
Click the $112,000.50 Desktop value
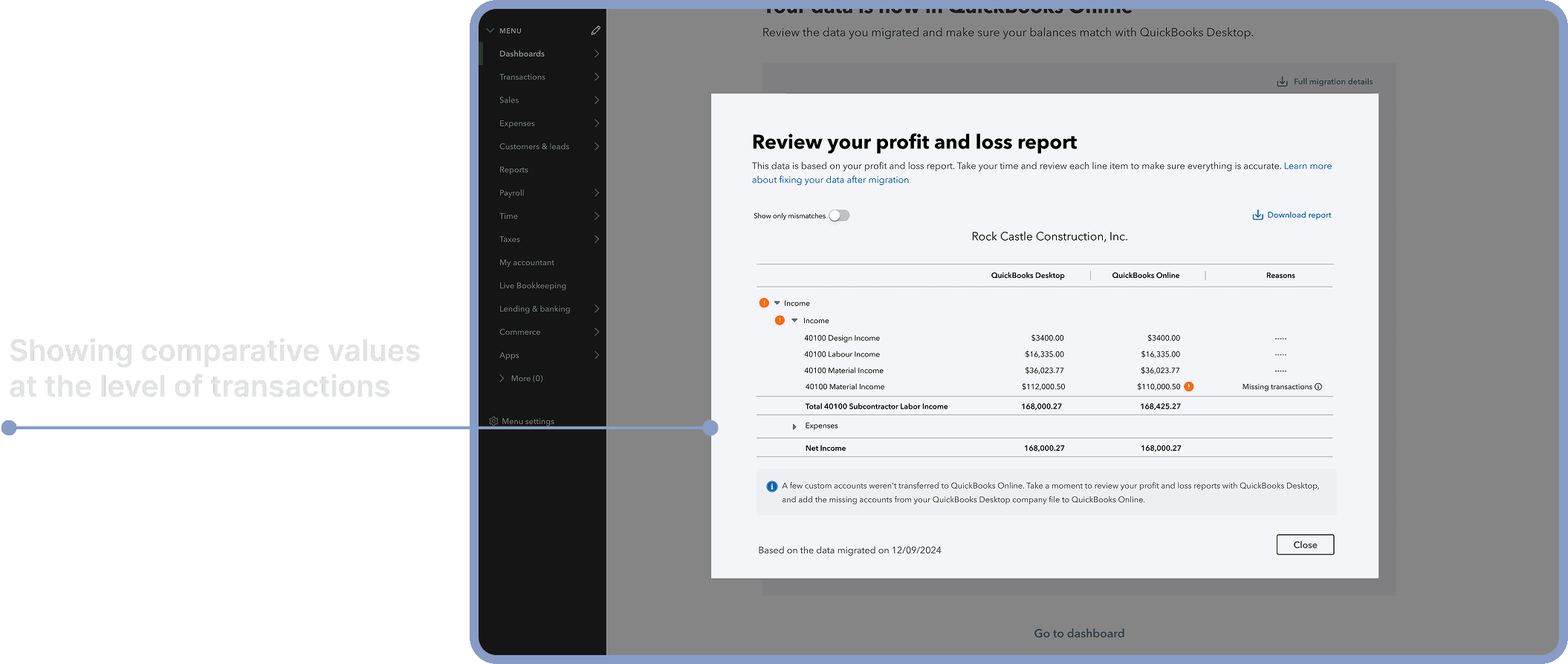tap(1043, 387)
